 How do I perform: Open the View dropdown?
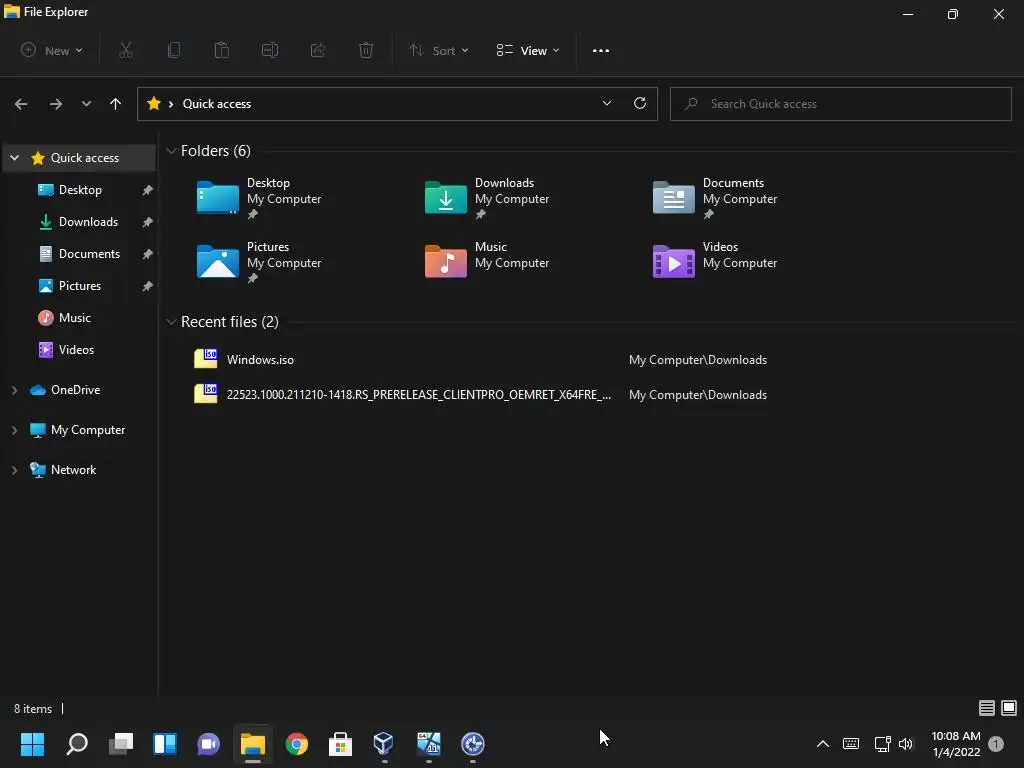coord(528,50)
